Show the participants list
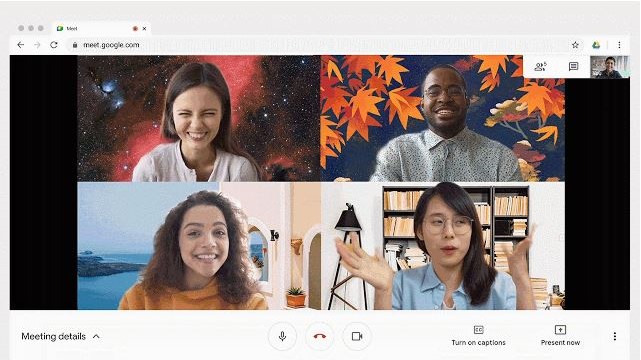Image resolution: width=641 pixels, height=360 pixels. [x=540, y=67]
